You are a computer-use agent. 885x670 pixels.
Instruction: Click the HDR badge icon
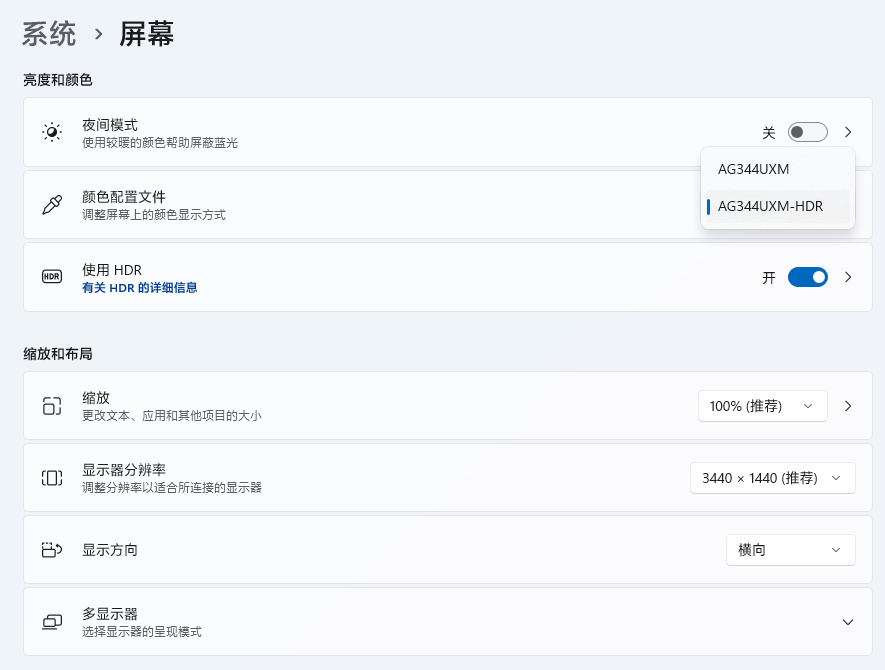pos(52,277)
